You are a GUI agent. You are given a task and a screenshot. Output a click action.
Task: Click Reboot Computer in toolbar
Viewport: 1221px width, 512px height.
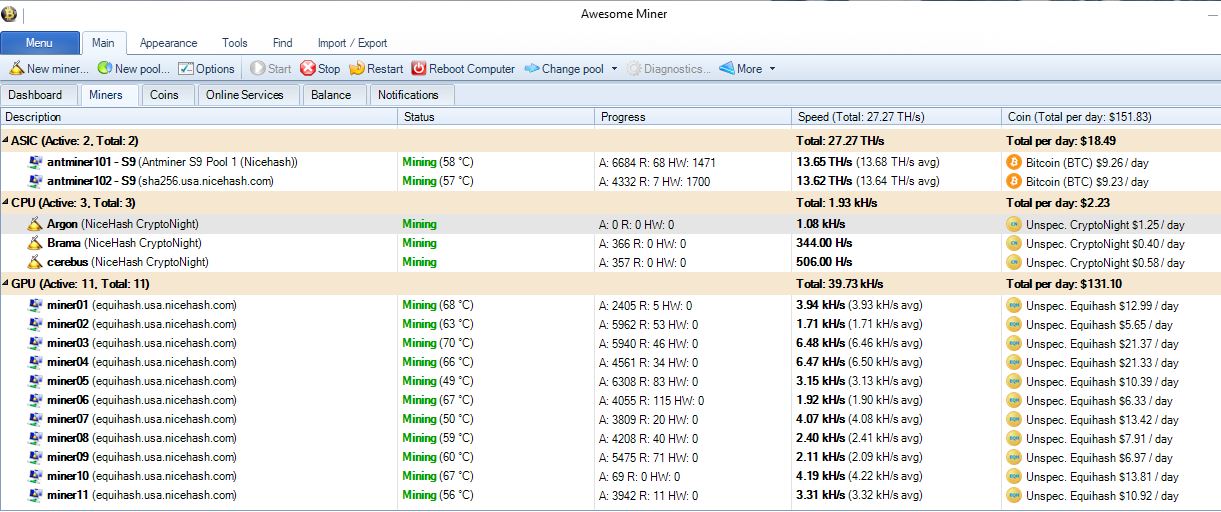[x=463, y=69]
